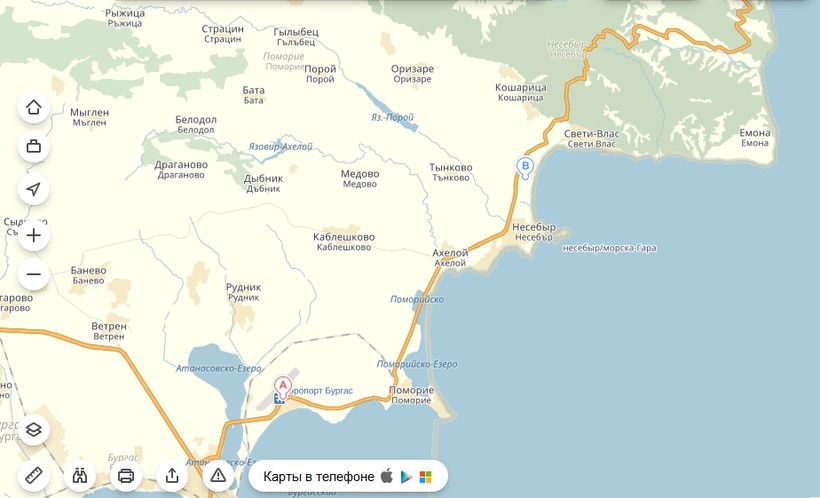
Task: Print the map with printer icon
Action: [126, 476]
